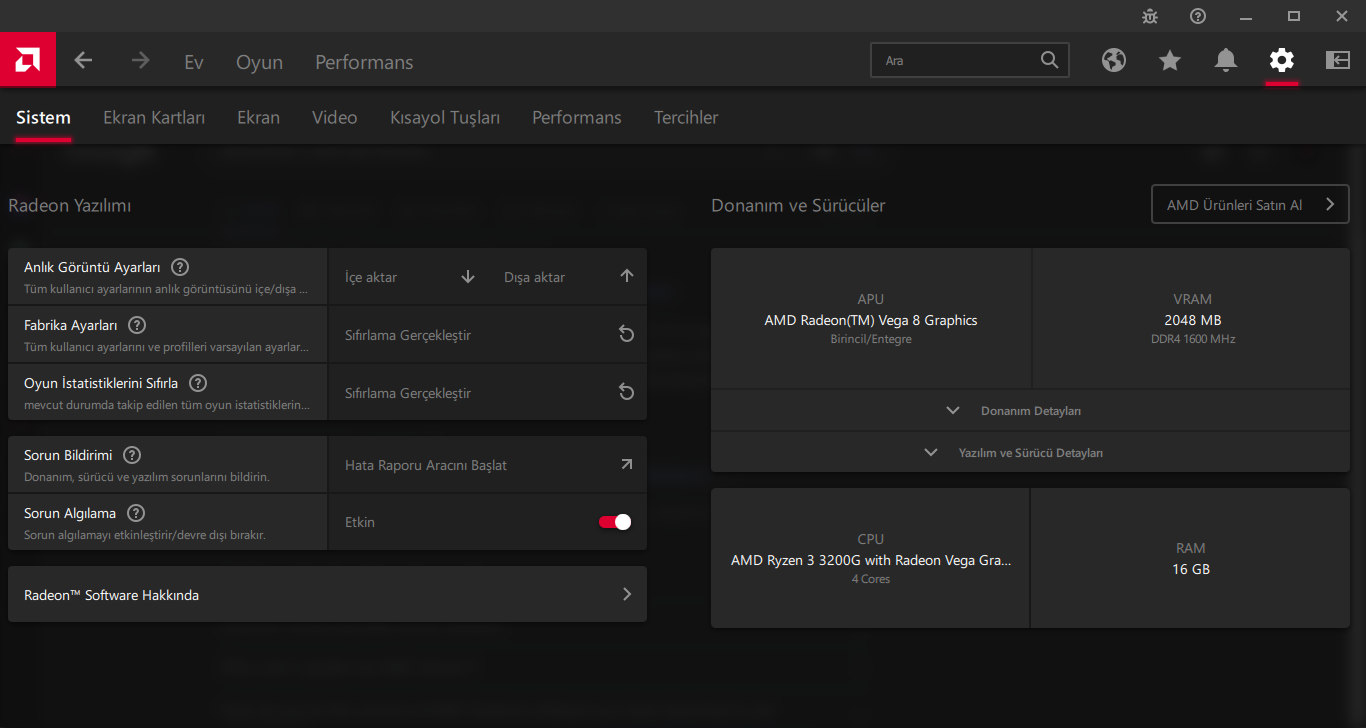Click the bug report icon in title bar
Image resolution: width=1366 pixels, height=728 pixels.
pyautogui.click(x=1150, y=16)
